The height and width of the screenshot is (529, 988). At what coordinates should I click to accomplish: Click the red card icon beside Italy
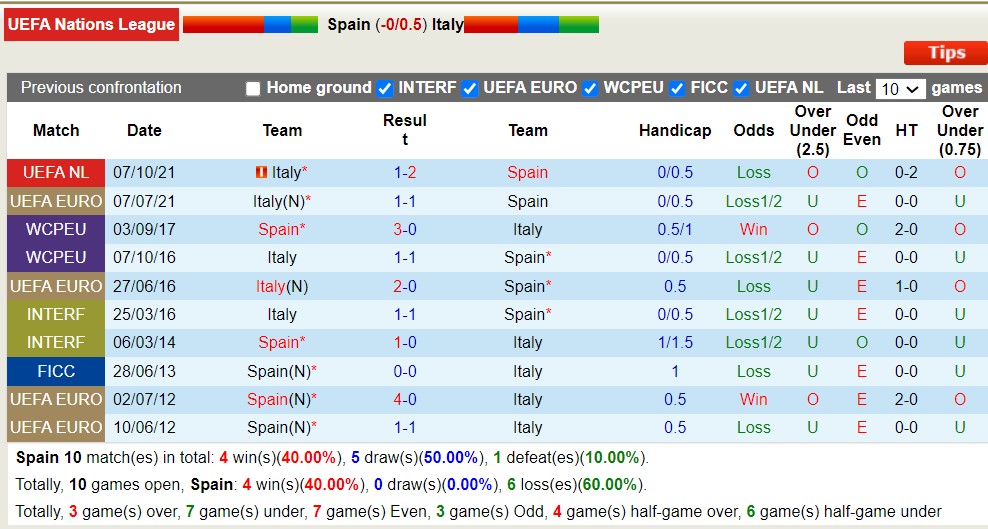[262, 172]
